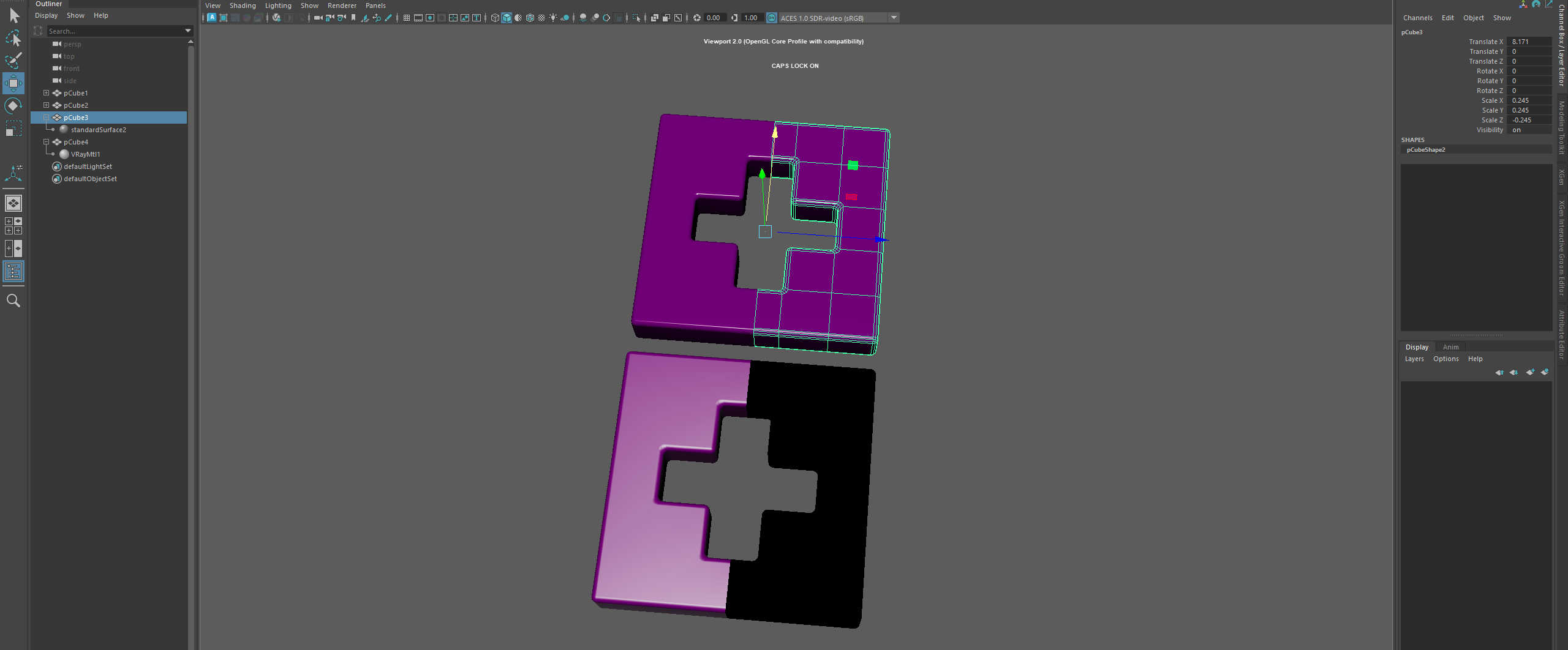1568x650 pixels.
Task: Open the image plane icon
Action: tap(365, 18)
